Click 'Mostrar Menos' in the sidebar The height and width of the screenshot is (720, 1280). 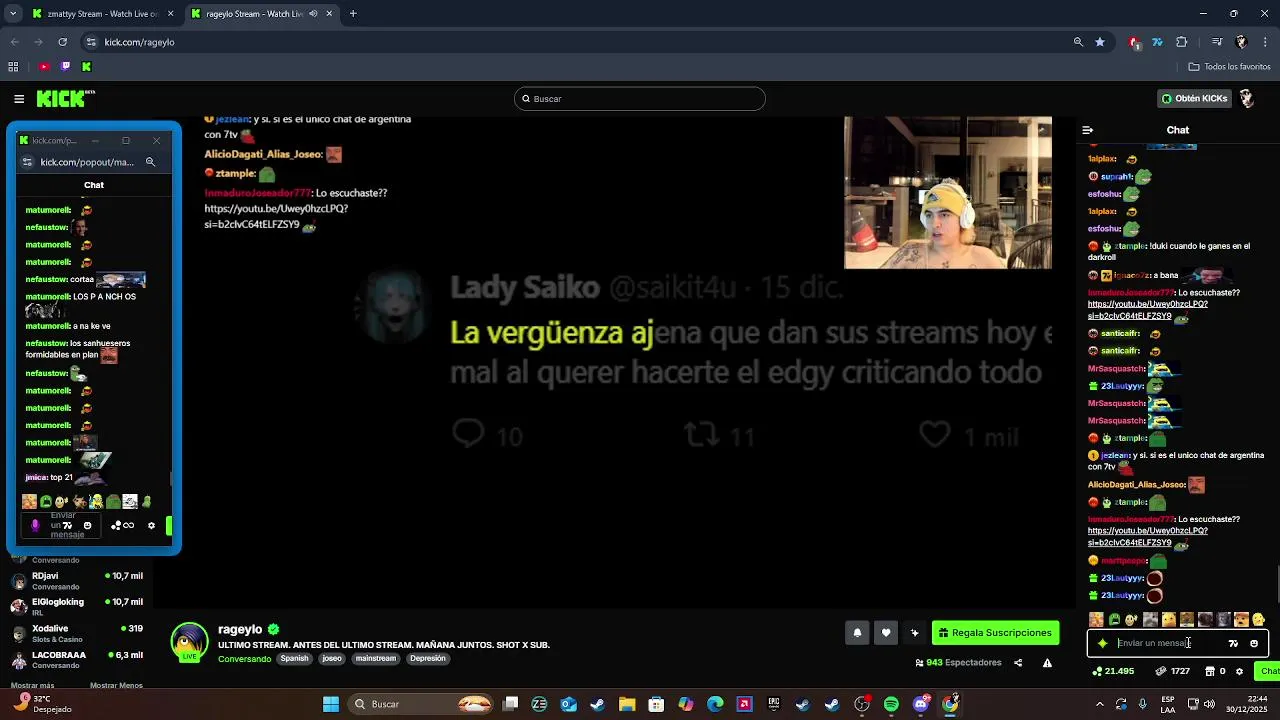[x=116, y=685]
